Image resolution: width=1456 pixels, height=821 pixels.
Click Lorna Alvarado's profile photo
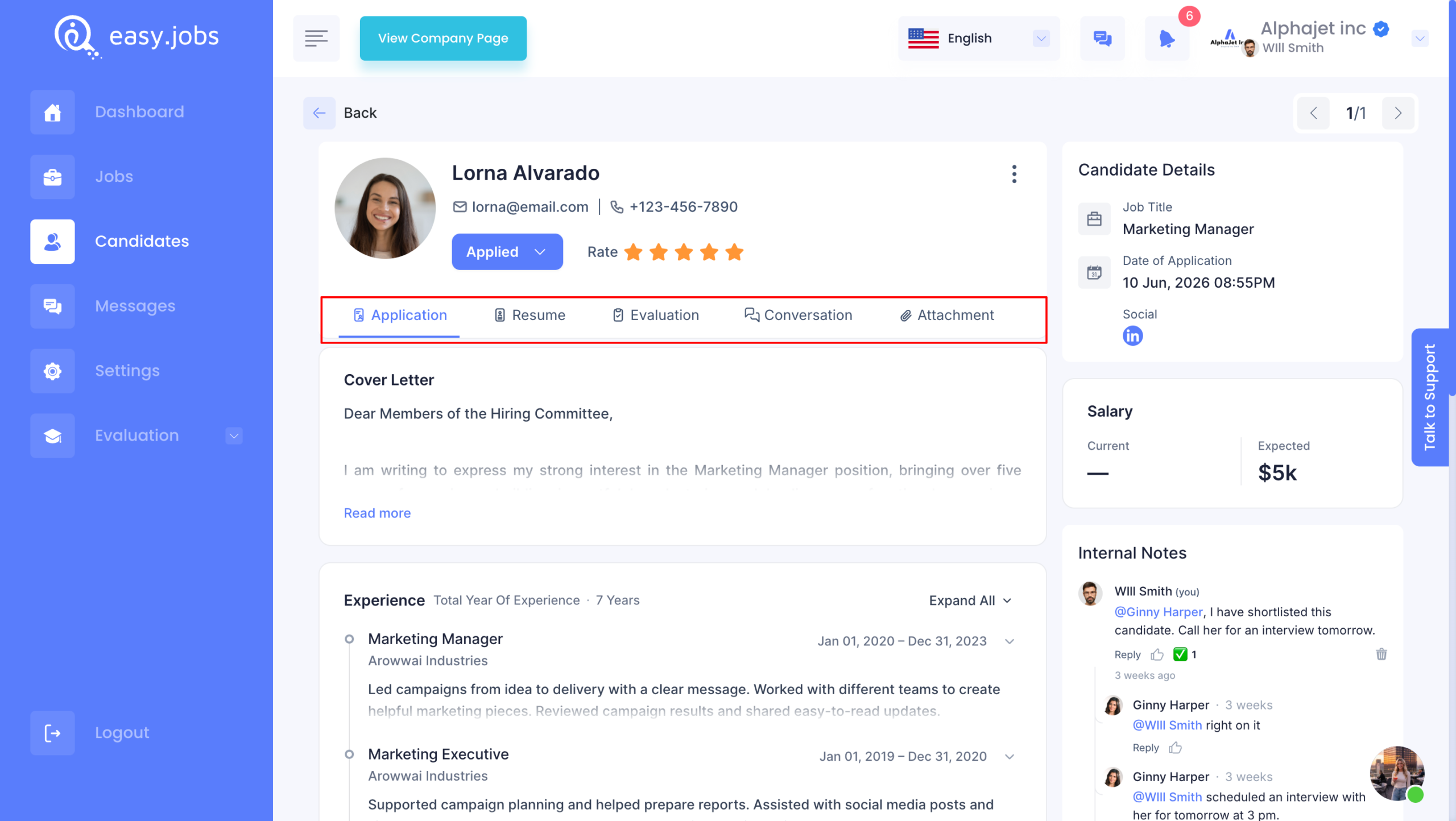click(385, 209)
